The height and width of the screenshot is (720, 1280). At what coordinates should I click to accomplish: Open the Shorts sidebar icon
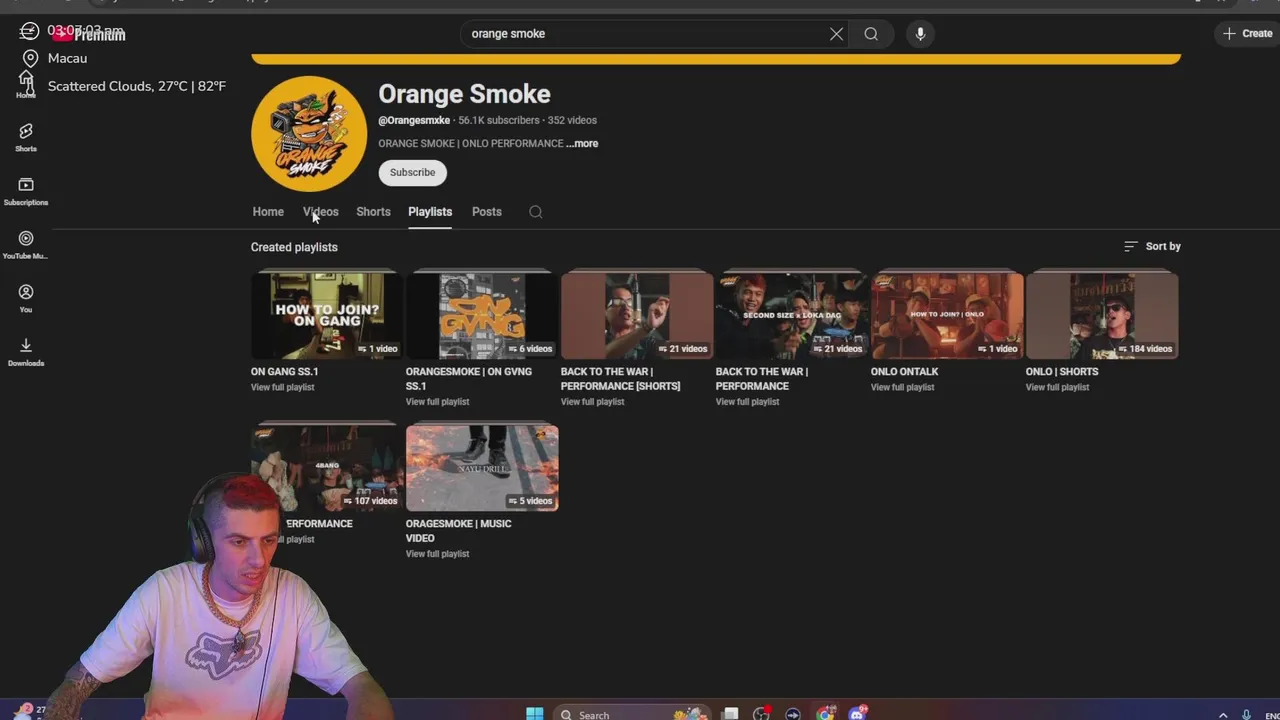(x=26, y=138)
